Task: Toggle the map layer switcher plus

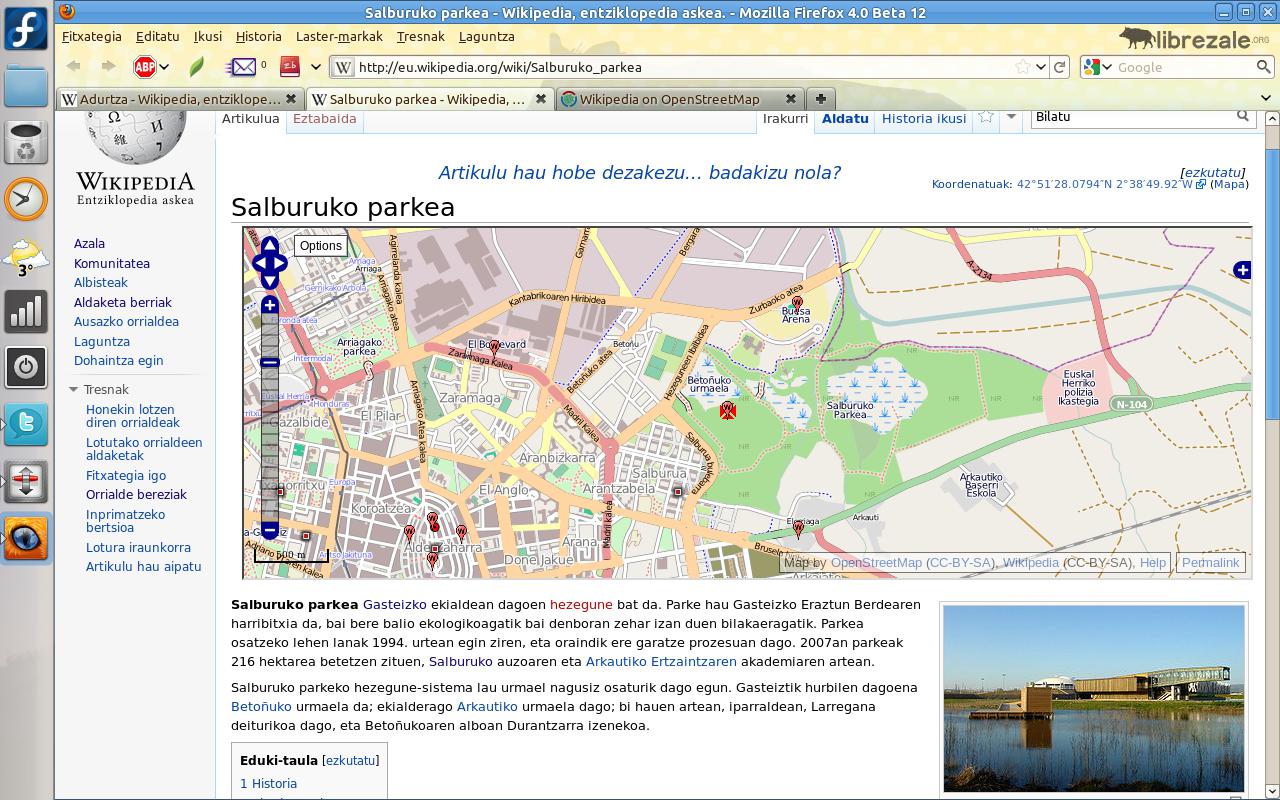Action: (x=1242, y=270)
